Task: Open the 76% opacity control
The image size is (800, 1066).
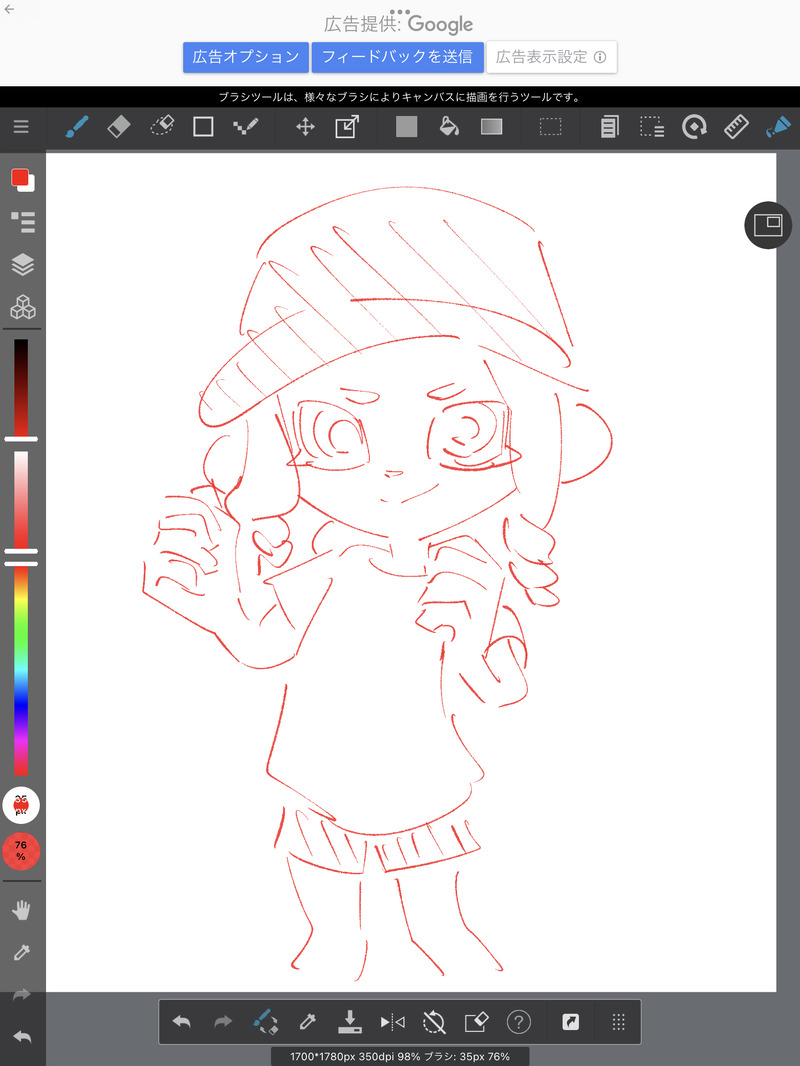Action: click(x=21, y=851)
